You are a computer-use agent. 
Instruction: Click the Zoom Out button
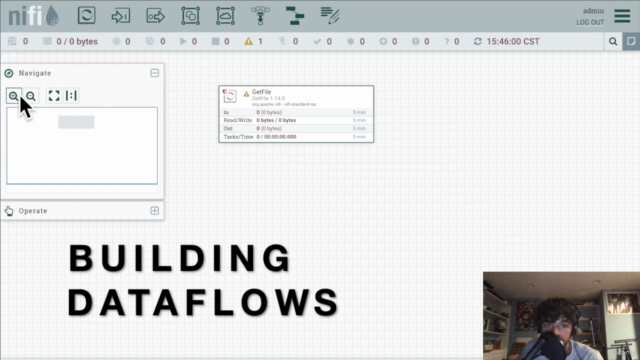tap(31, 96)
